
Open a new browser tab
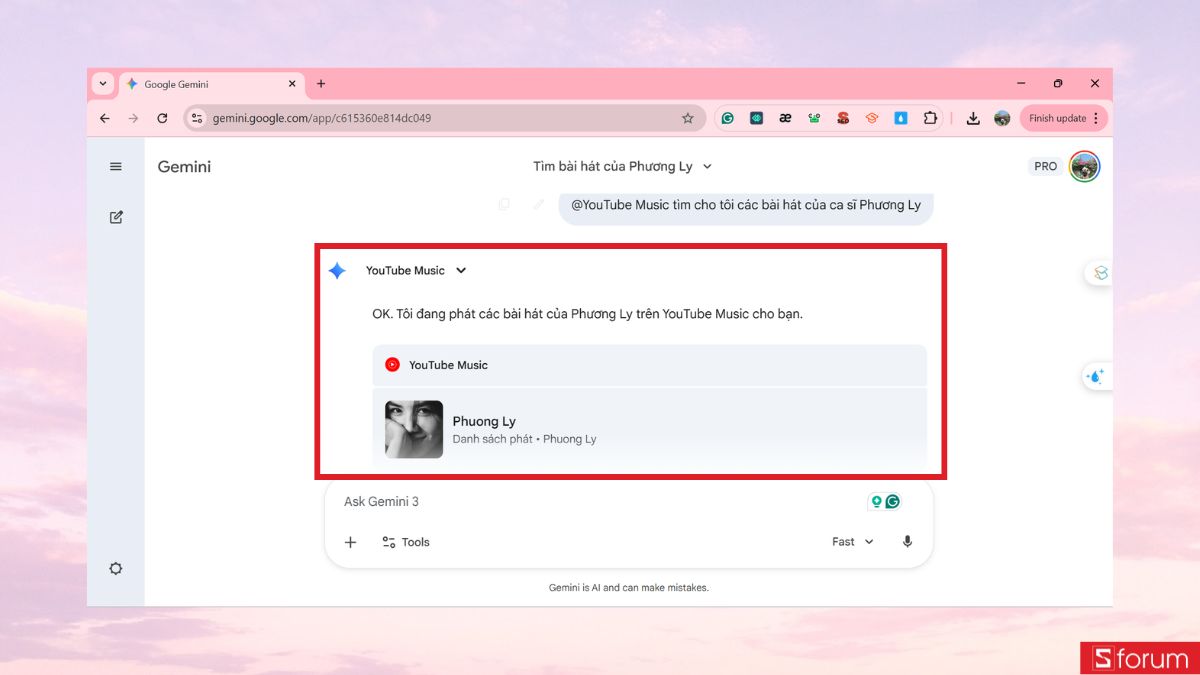point(321,84)
